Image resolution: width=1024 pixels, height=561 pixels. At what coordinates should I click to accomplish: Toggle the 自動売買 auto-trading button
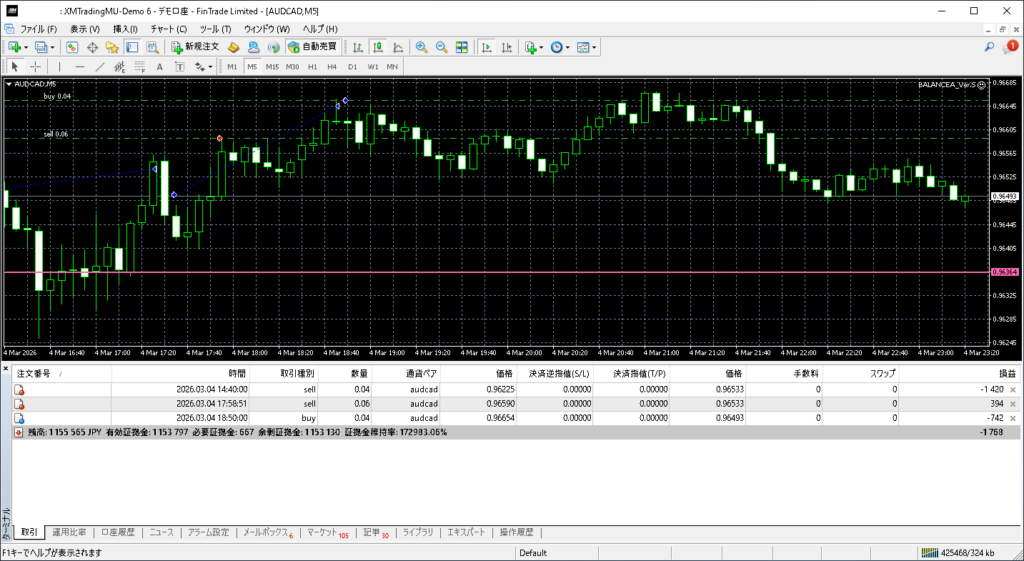(x=312, y=47)
